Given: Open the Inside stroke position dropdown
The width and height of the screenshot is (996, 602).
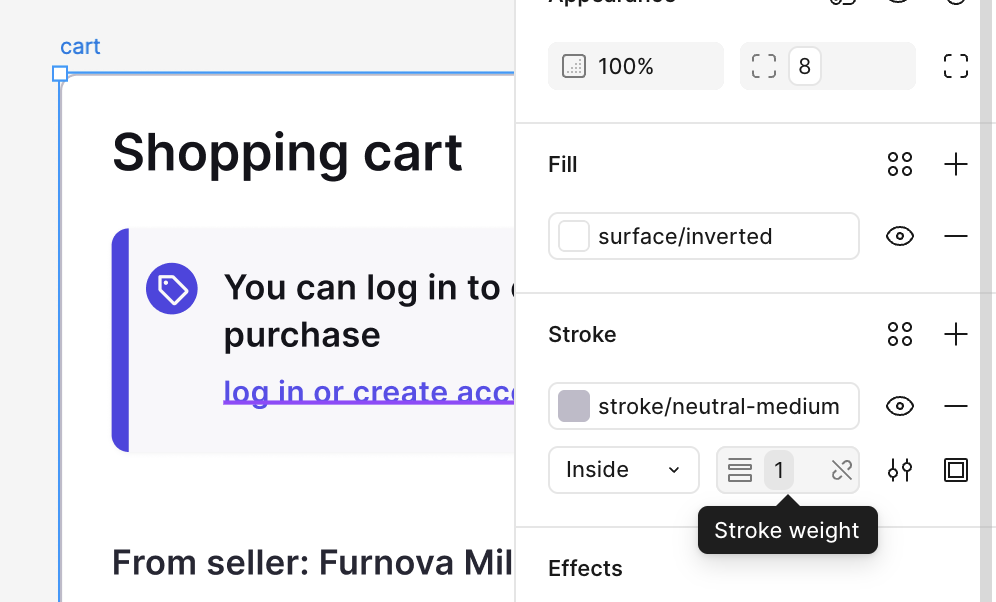Looking at the screenshot, I should click(x=623, y=470).
